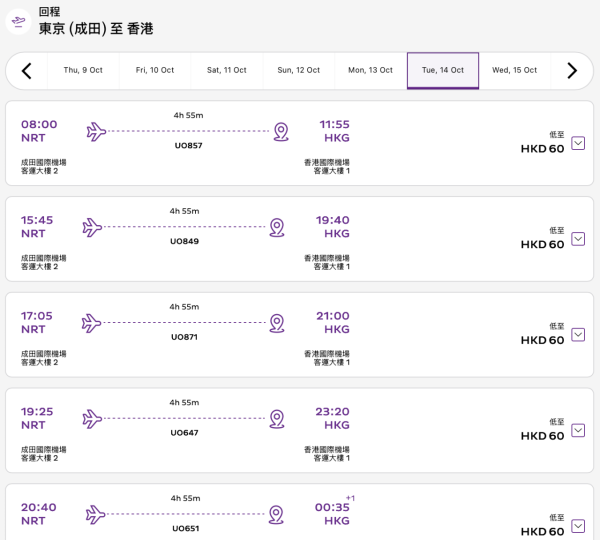Select the Fri, 10 Oct date tab
Image resolution: width=600 pixels, height=540 pixels.
[155, 70]
